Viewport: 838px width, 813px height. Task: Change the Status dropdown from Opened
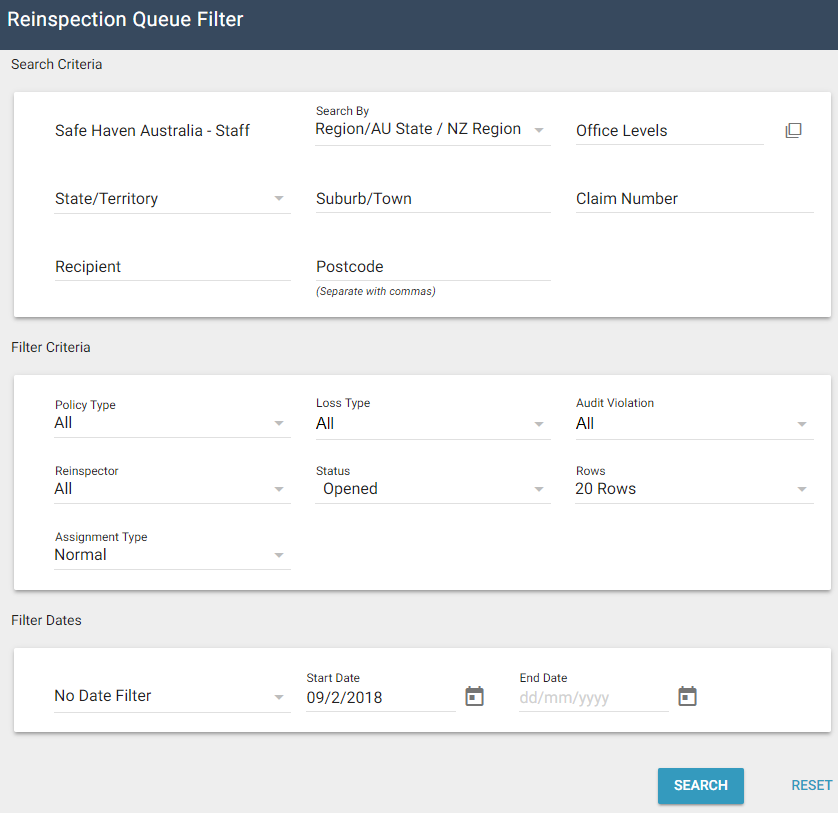pos(432,489)
